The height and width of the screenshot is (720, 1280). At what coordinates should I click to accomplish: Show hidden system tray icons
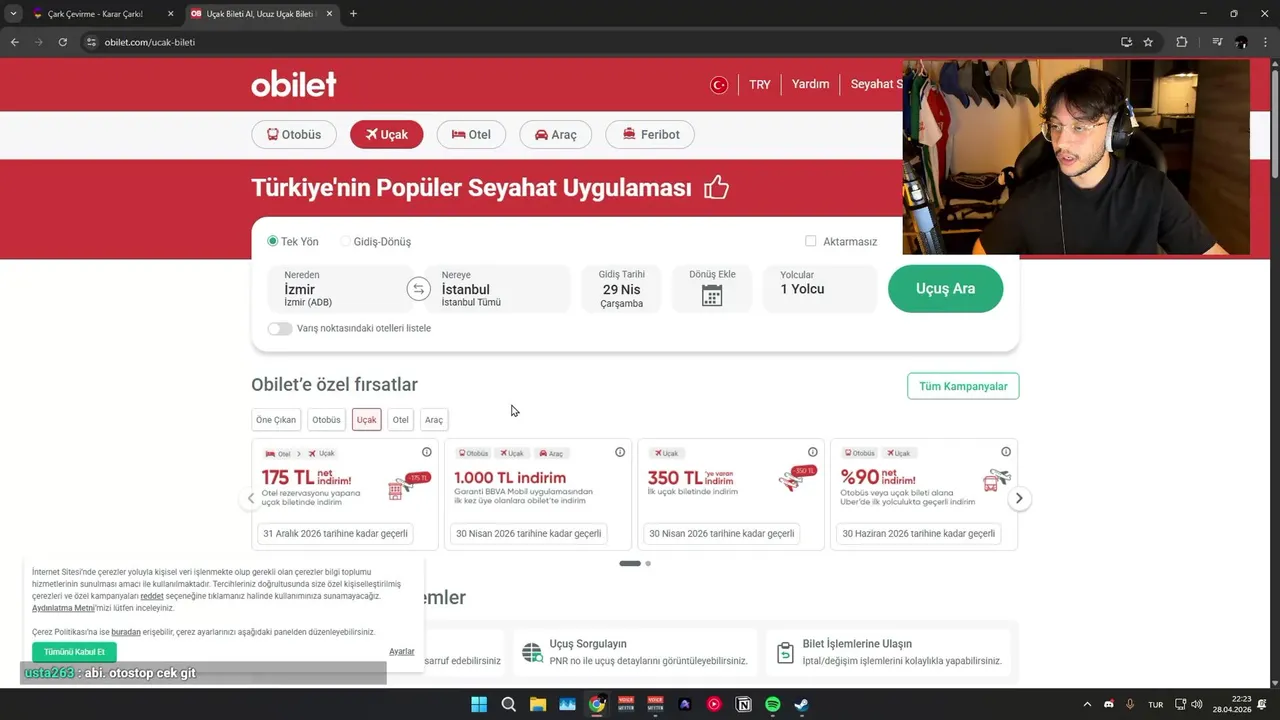point(1088,704)
